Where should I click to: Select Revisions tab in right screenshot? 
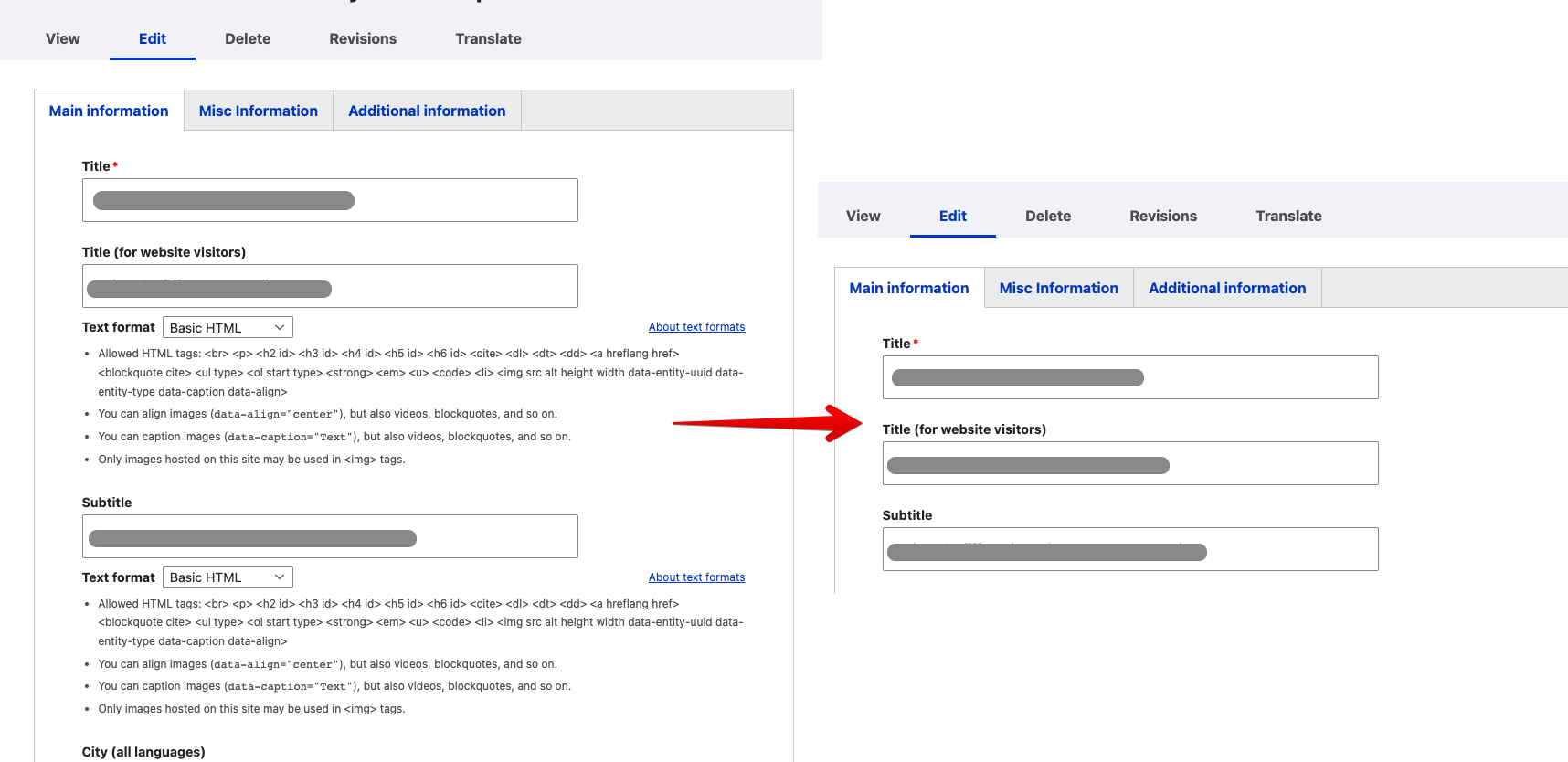1163,216
